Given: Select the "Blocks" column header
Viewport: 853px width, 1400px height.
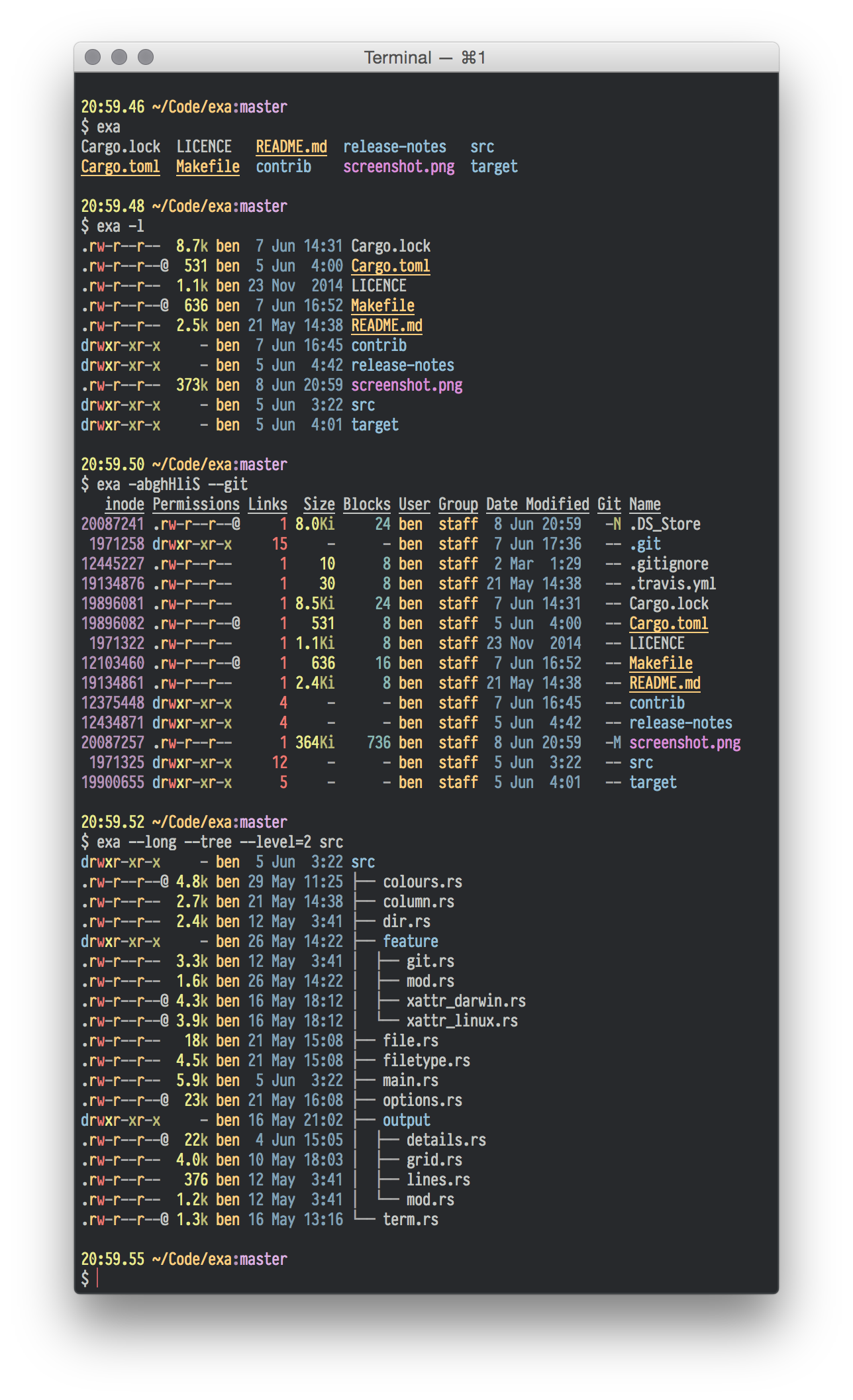Looking at the screenshot, I should 366,504.
